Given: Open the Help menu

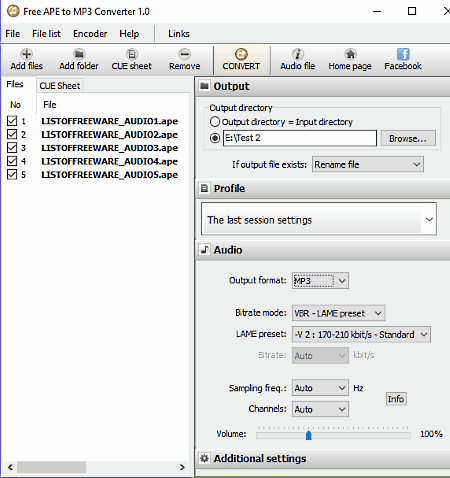Looking at the screenshot, I should 129,34.
